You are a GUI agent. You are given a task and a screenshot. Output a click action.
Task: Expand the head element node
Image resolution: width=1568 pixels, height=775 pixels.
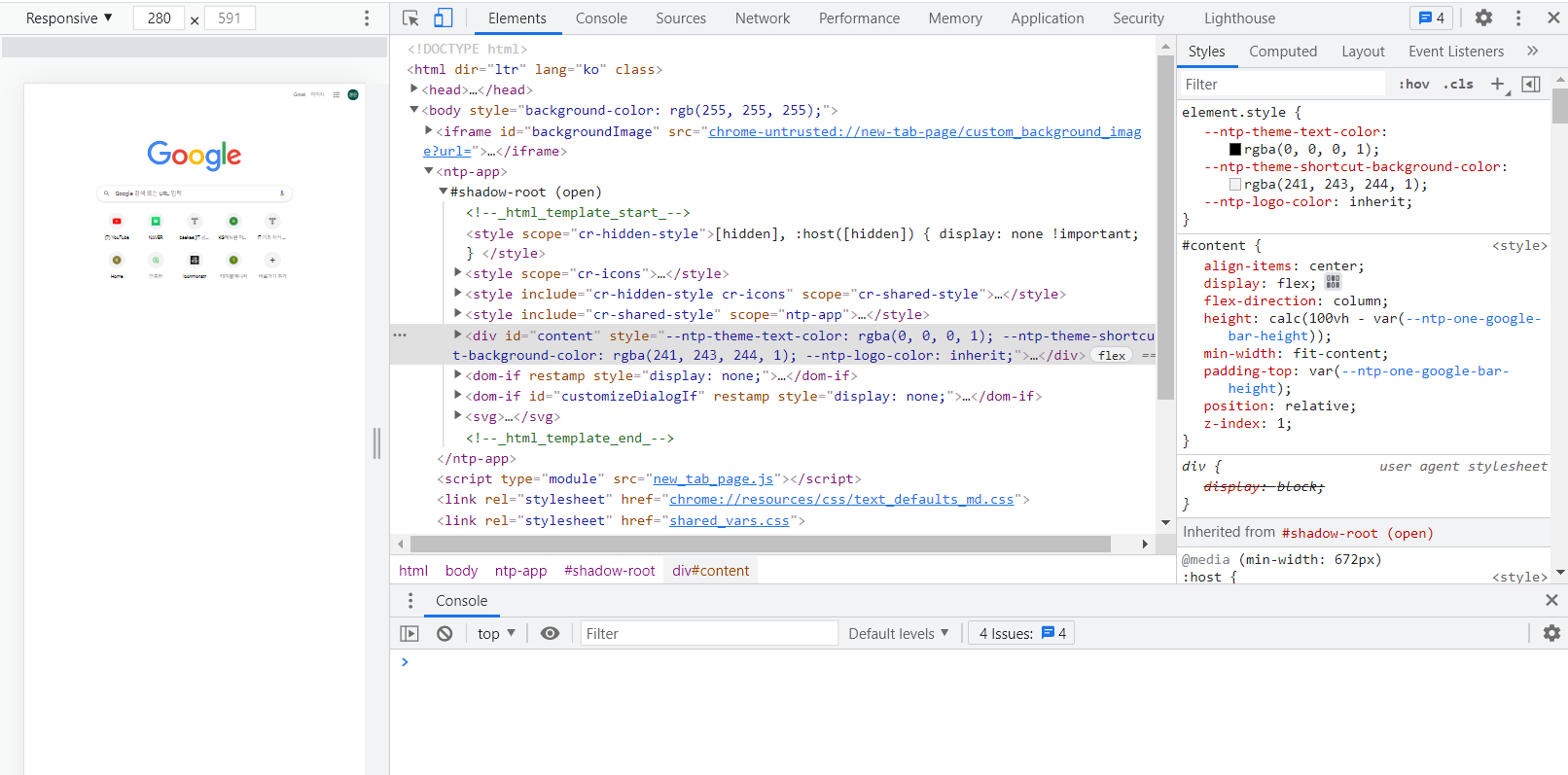413,88
